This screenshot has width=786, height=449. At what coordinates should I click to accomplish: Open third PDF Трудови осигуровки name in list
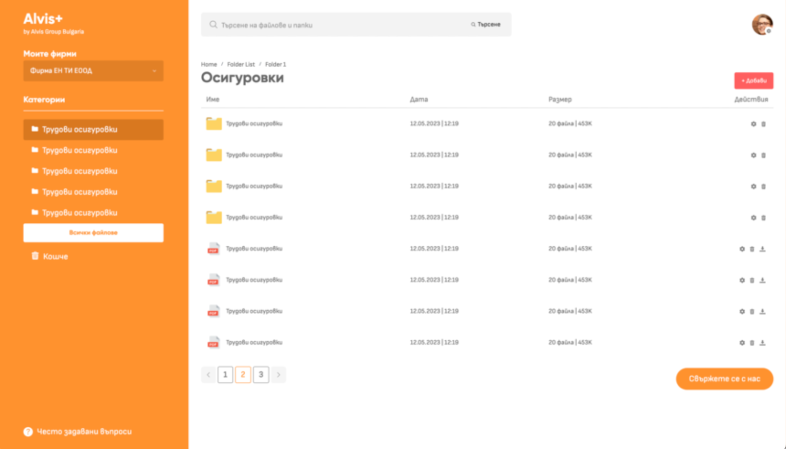(x=254, y=311)
